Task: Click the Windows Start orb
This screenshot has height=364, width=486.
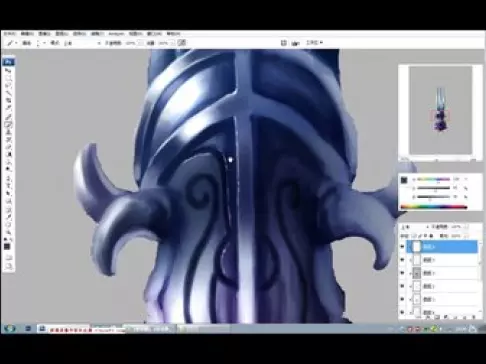Action: pos(10,329)
